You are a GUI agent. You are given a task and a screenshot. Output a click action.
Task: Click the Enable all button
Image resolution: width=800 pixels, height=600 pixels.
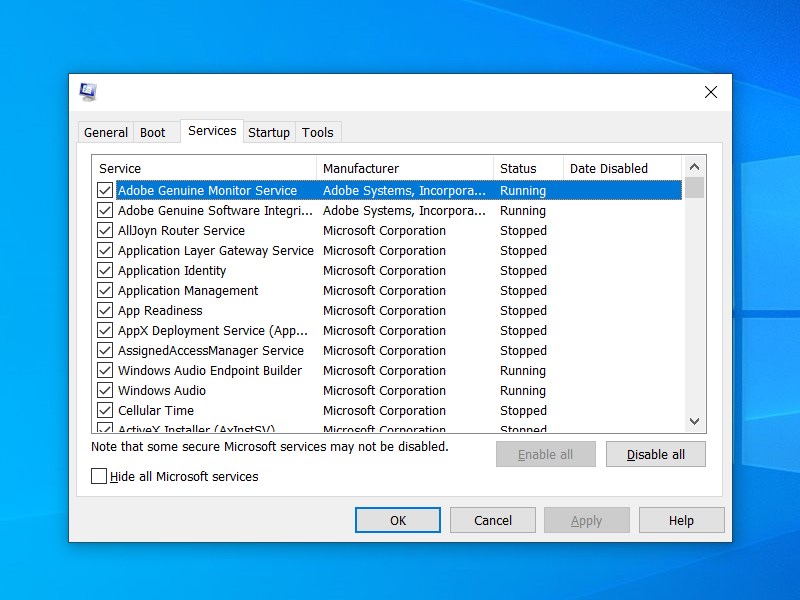[545, 454]
